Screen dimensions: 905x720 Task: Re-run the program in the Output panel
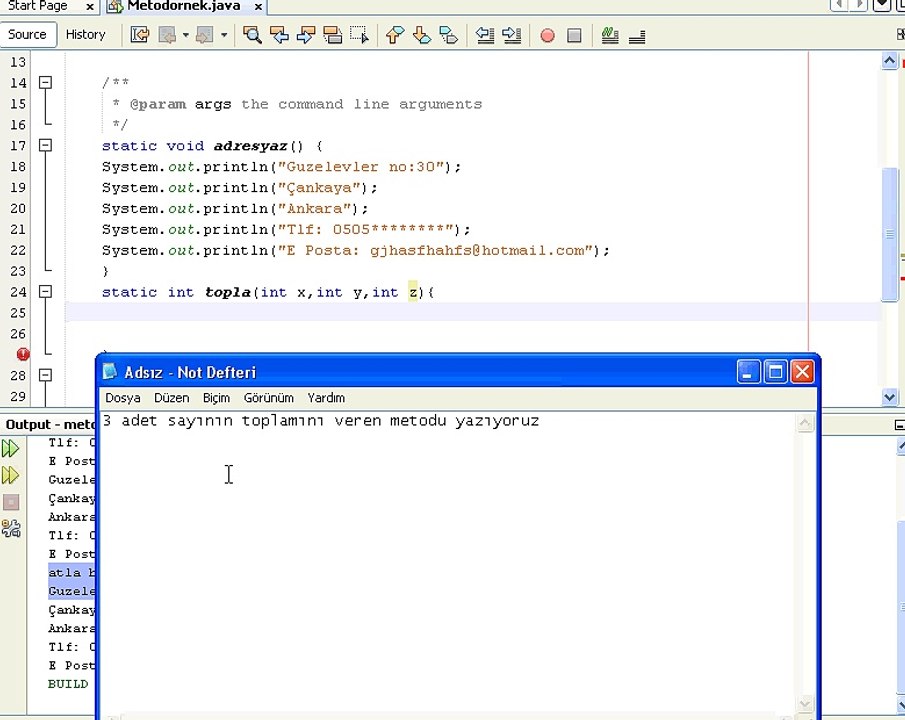[x=10, y=448]
